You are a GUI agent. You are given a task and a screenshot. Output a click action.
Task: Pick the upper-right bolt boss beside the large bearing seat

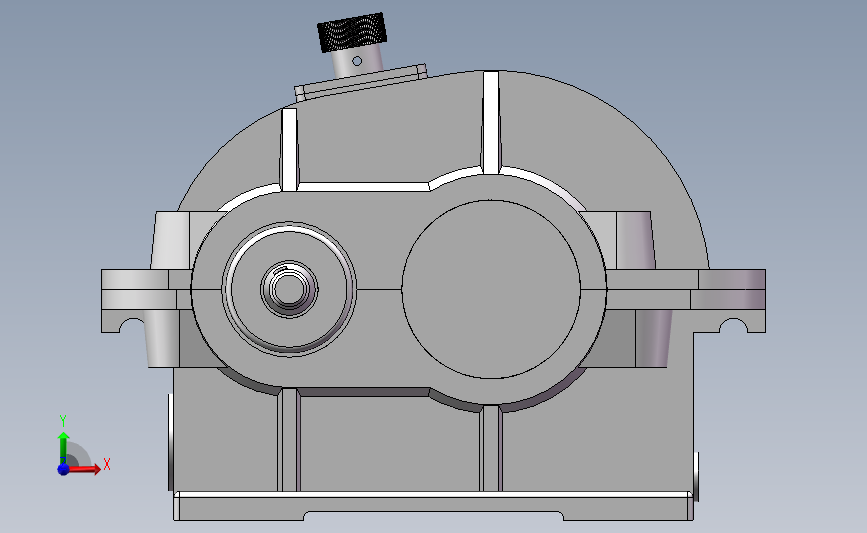pyautogui.click(x=636, y=241)
